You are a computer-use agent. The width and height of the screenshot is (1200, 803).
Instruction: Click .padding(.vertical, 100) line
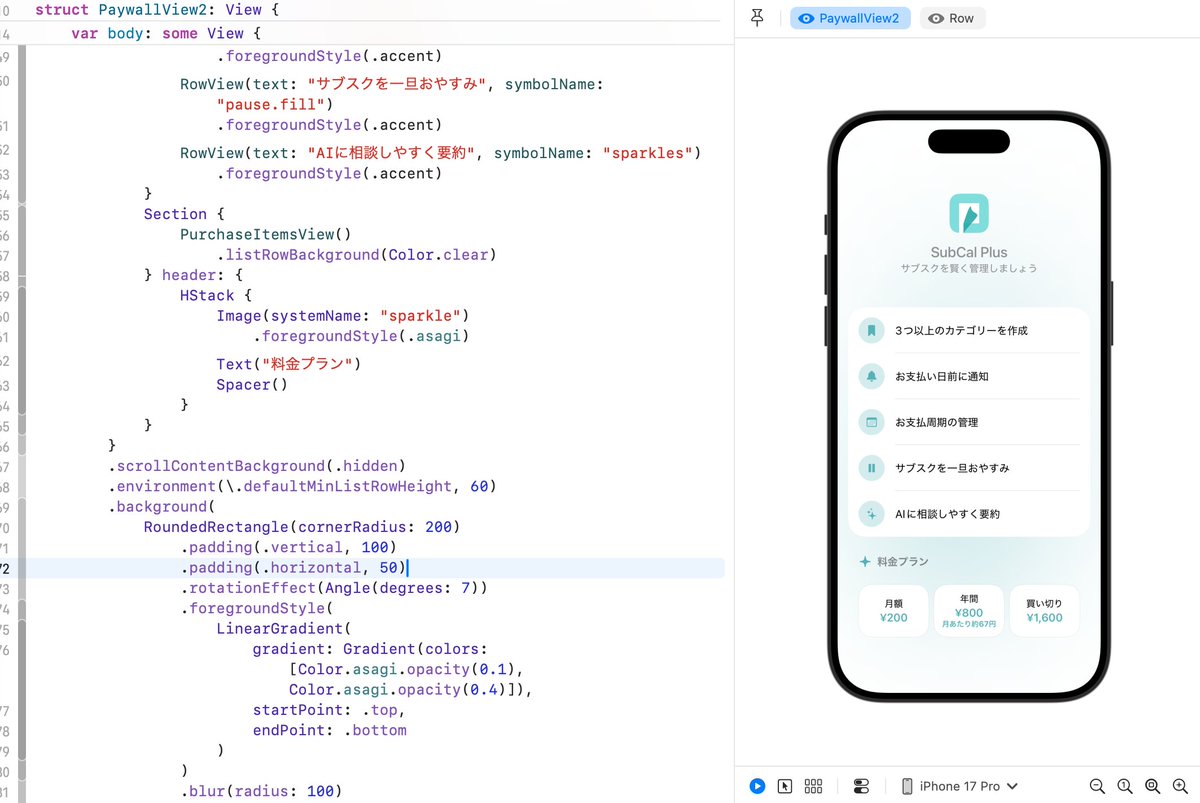(289, 547)
